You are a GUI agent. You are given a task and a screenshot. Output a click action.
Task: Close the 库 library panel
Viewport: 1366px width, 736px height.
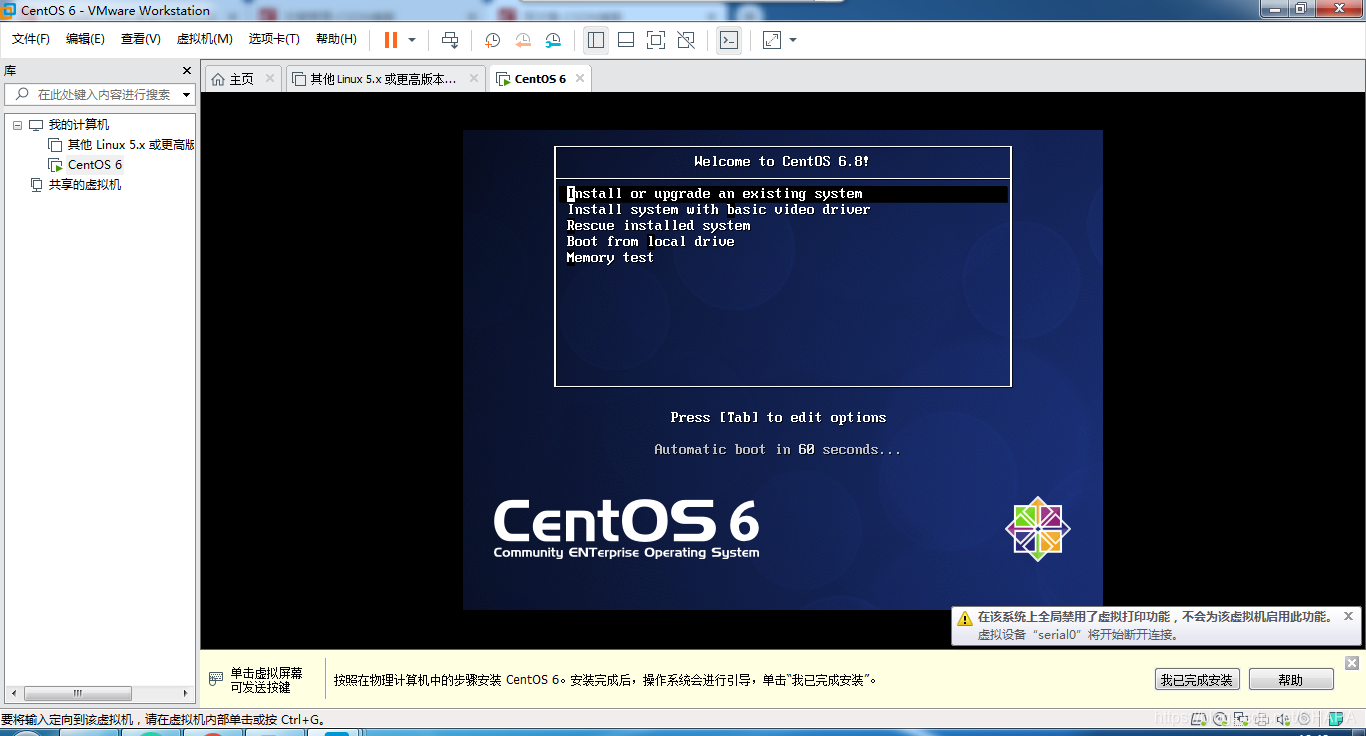tap(186, 70)
